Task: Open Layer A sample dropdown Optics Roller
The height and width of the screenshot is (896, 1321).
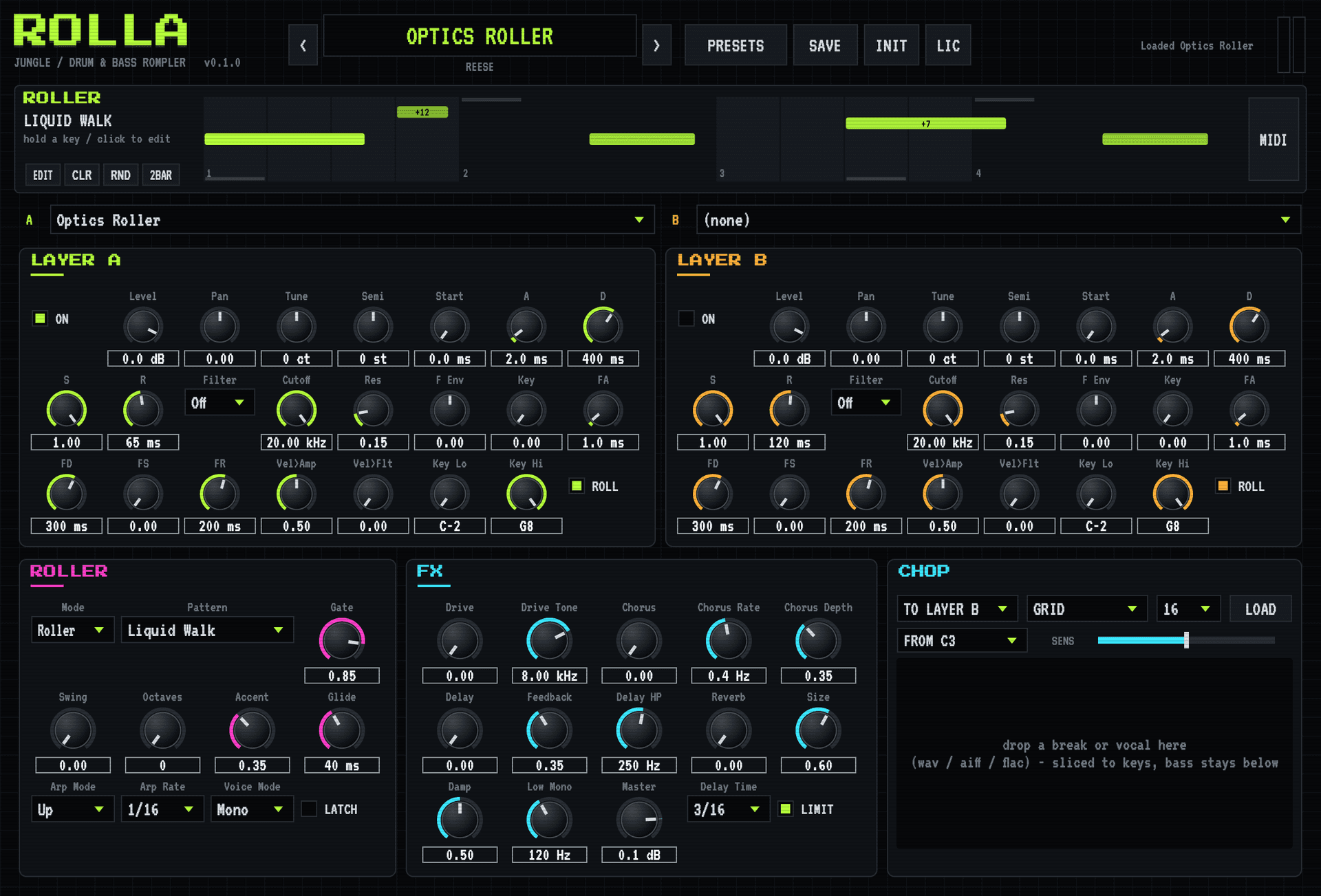Action: [352, 220]
